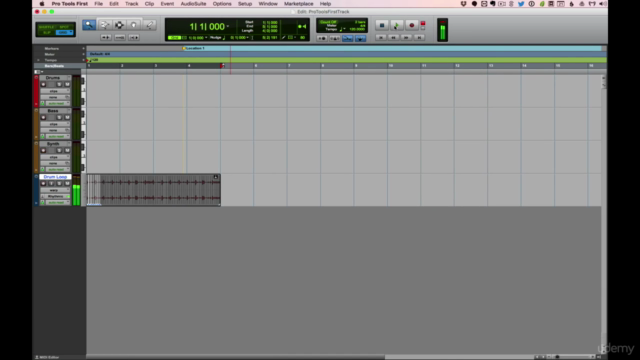Click the Play transport button
The image size is (640, 360).
[x=396, y=25]
